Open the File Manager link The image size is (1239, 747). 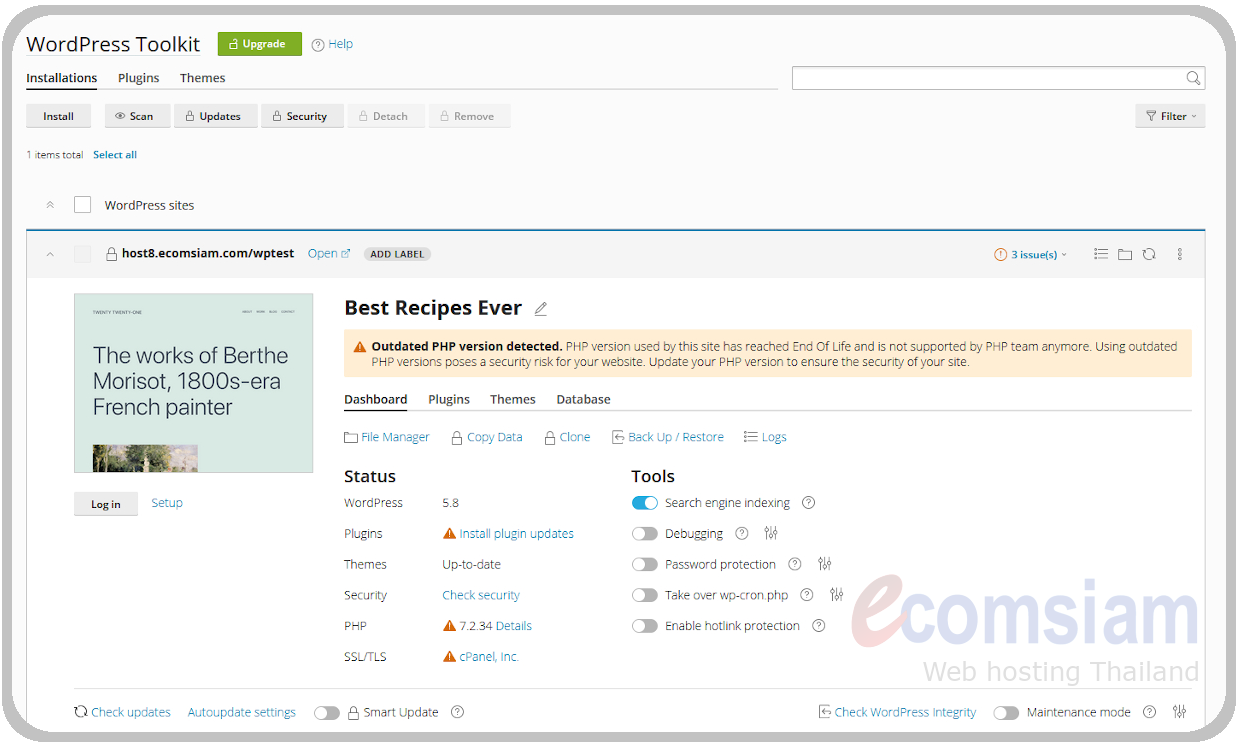point(387,437)
